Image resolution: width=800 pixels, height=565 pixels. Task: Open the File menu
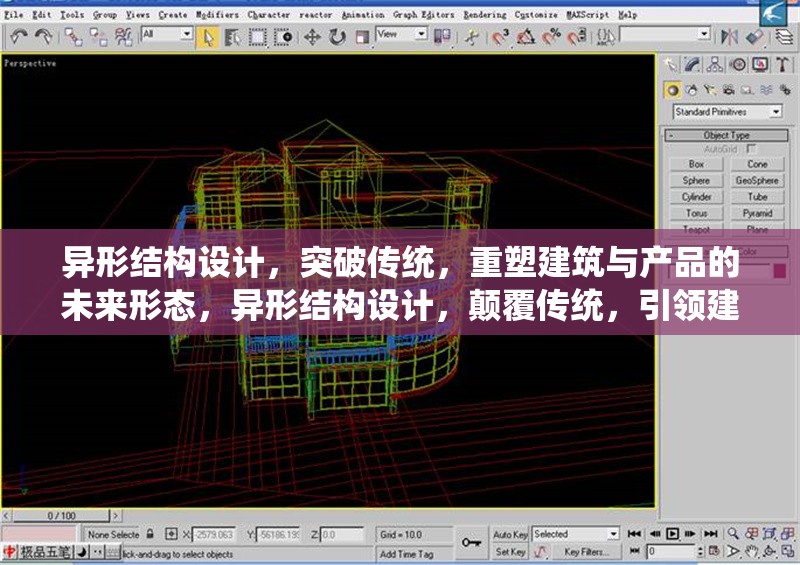[x=13, y=15]
